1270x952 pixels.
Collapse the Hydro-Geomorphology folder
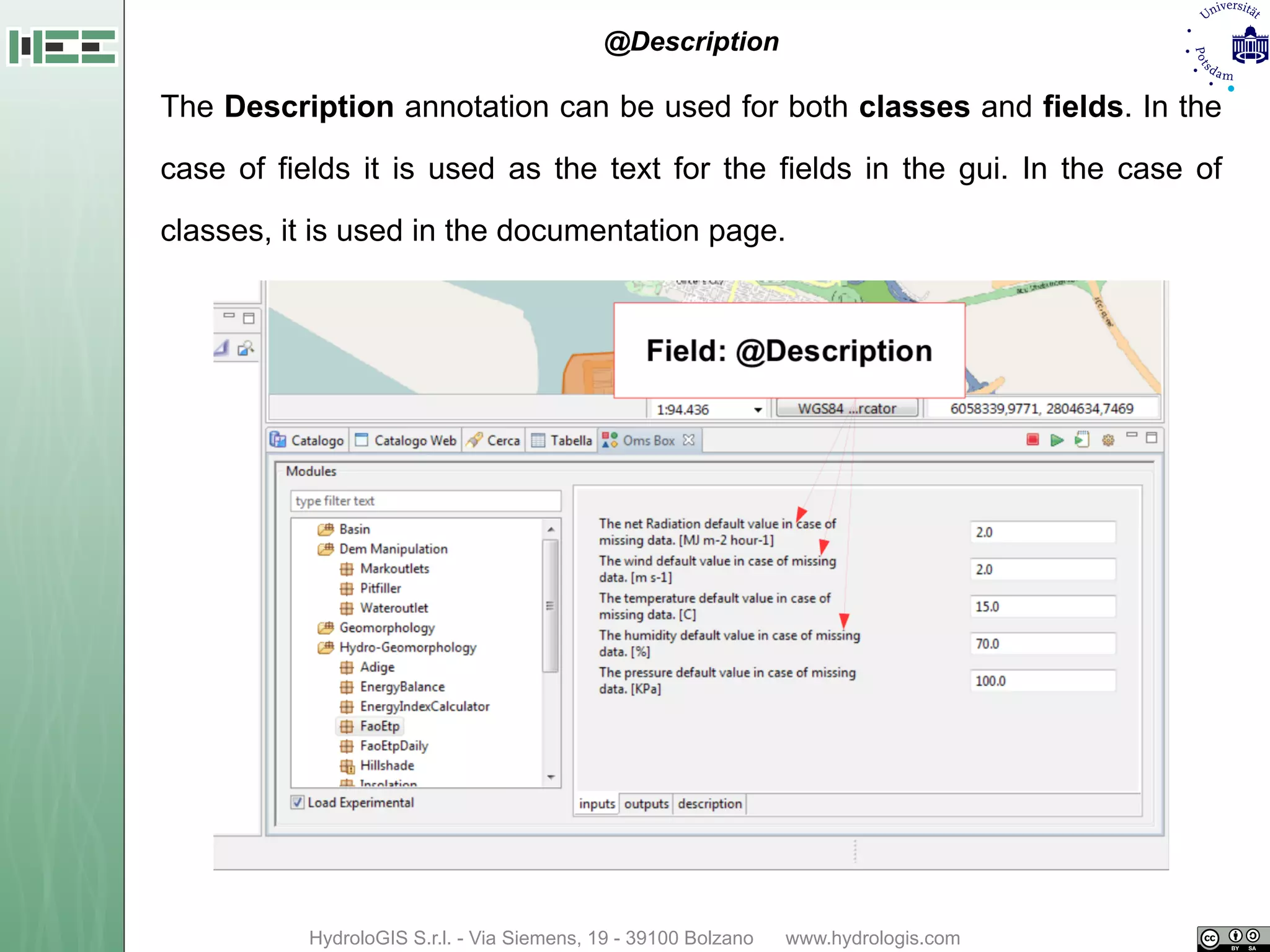pyautogui.click(x=326, y=648)
